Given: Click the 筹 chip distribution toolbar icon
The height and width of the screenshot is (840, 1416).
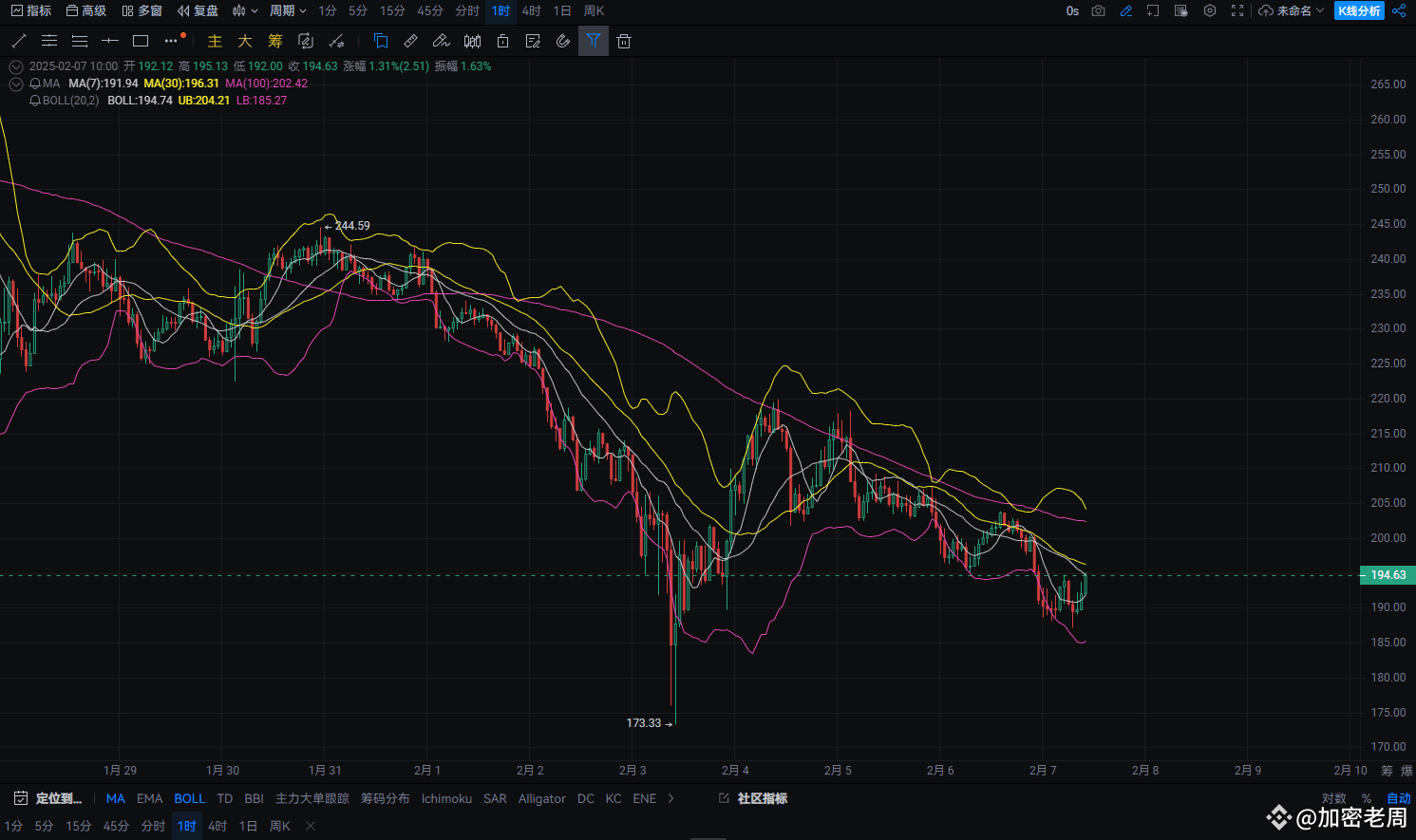Looking at the screenshot, I should pos(275,41).
